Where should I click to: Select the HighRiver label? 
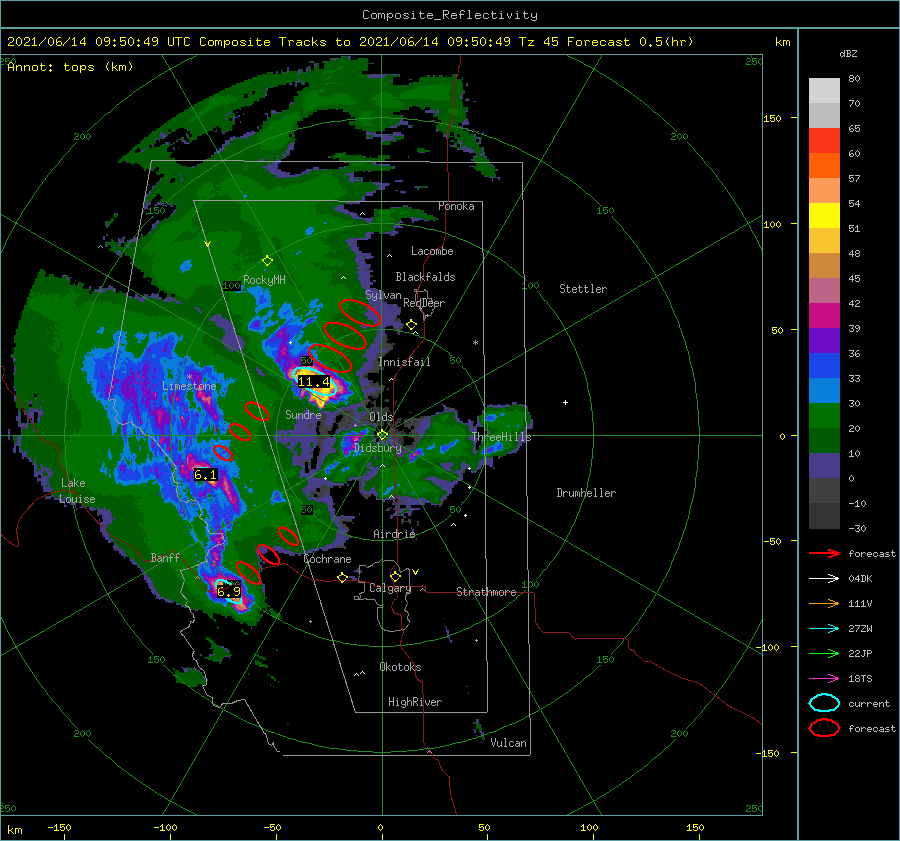click(x=415, y=702)
